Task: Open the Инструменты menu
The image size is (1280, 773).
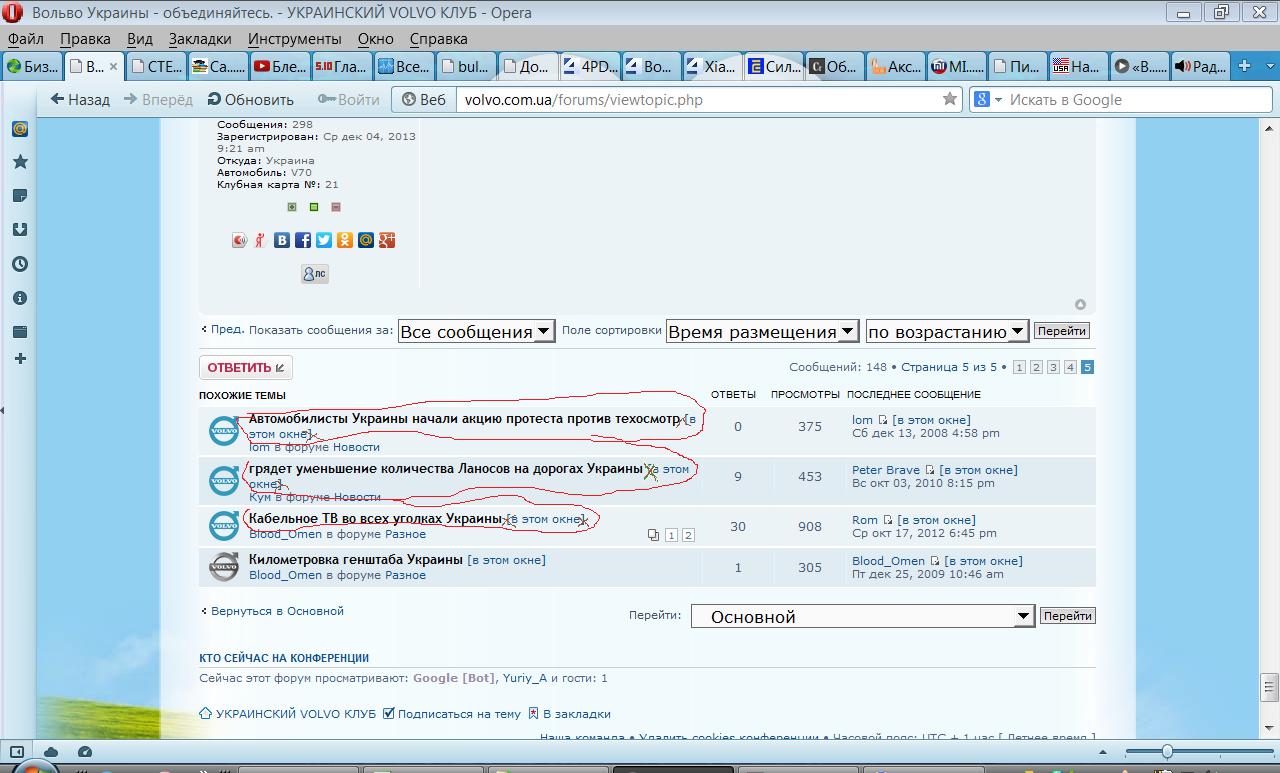Action: tap(294, 38)
